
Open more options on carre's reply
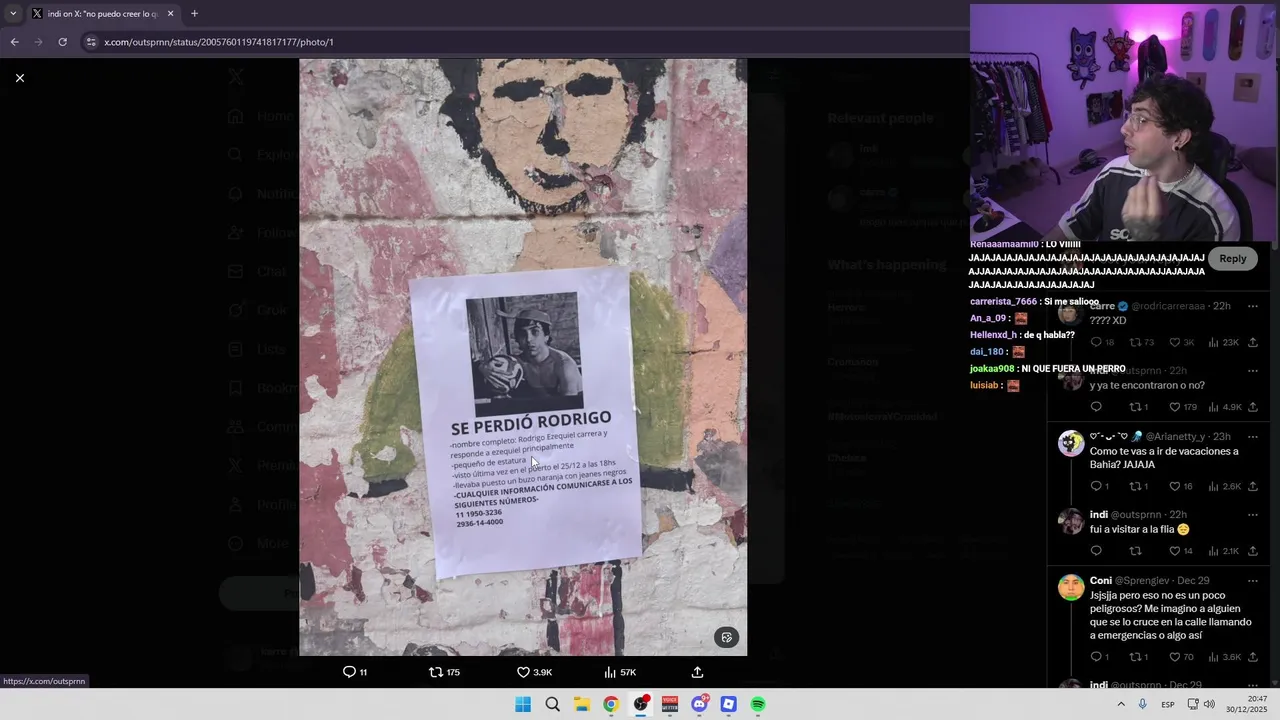point(1252,306)
